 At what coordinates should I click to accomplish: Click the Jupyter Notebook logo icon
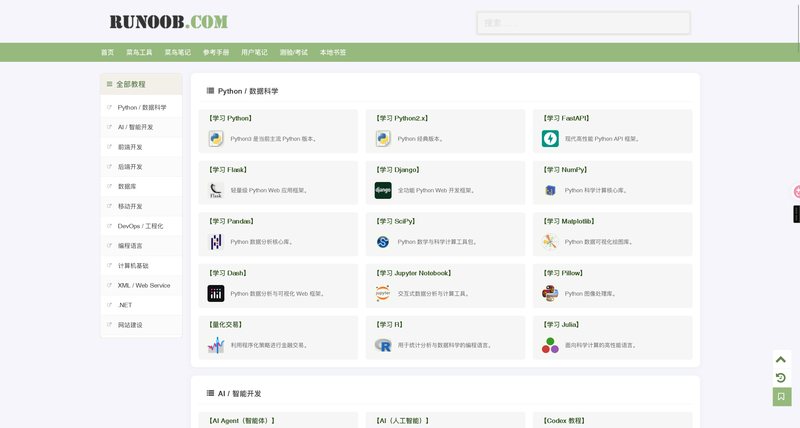click(383, 293)
